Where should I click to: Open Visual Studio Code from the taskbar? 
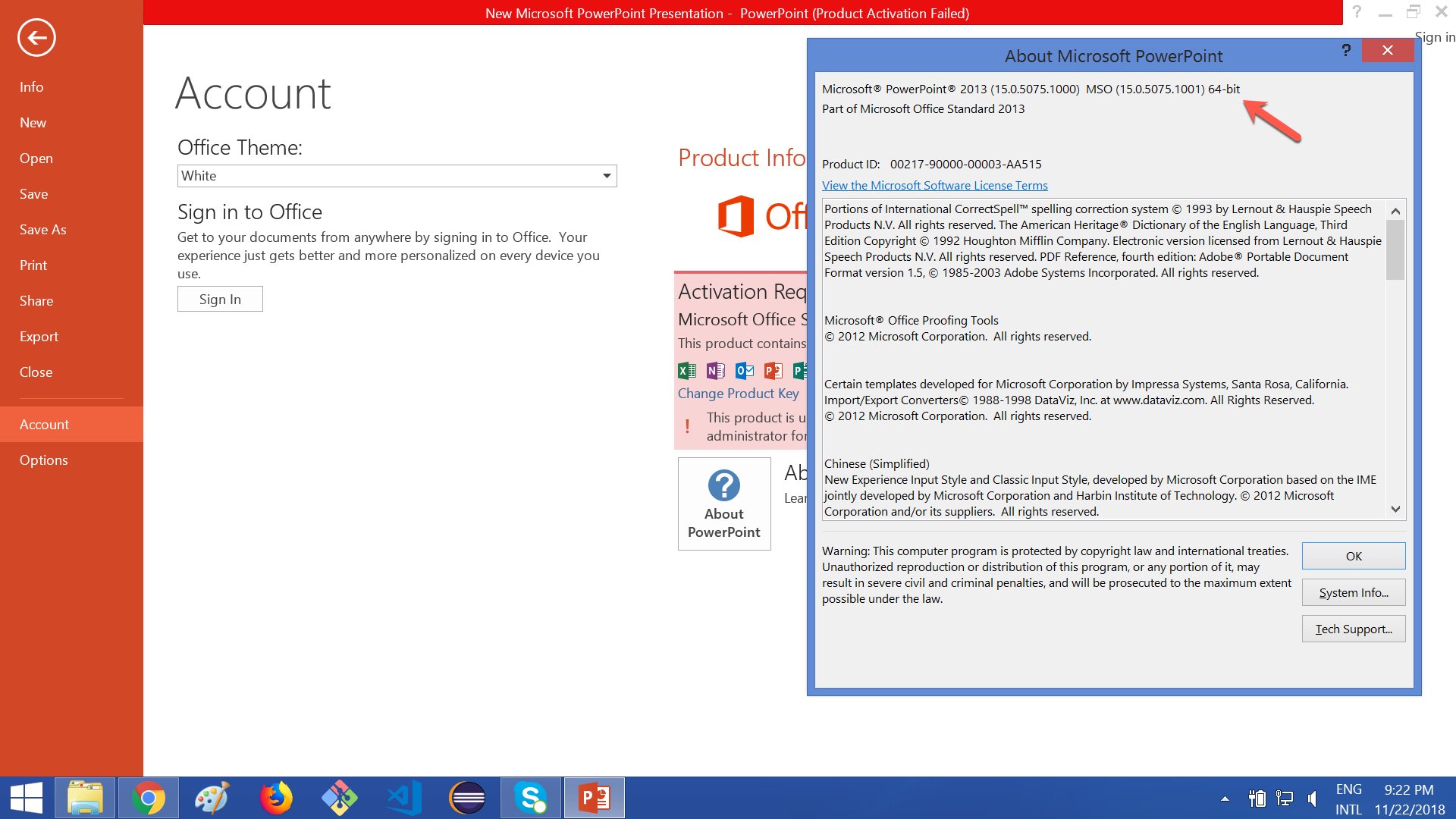click(x=403, y=798)
